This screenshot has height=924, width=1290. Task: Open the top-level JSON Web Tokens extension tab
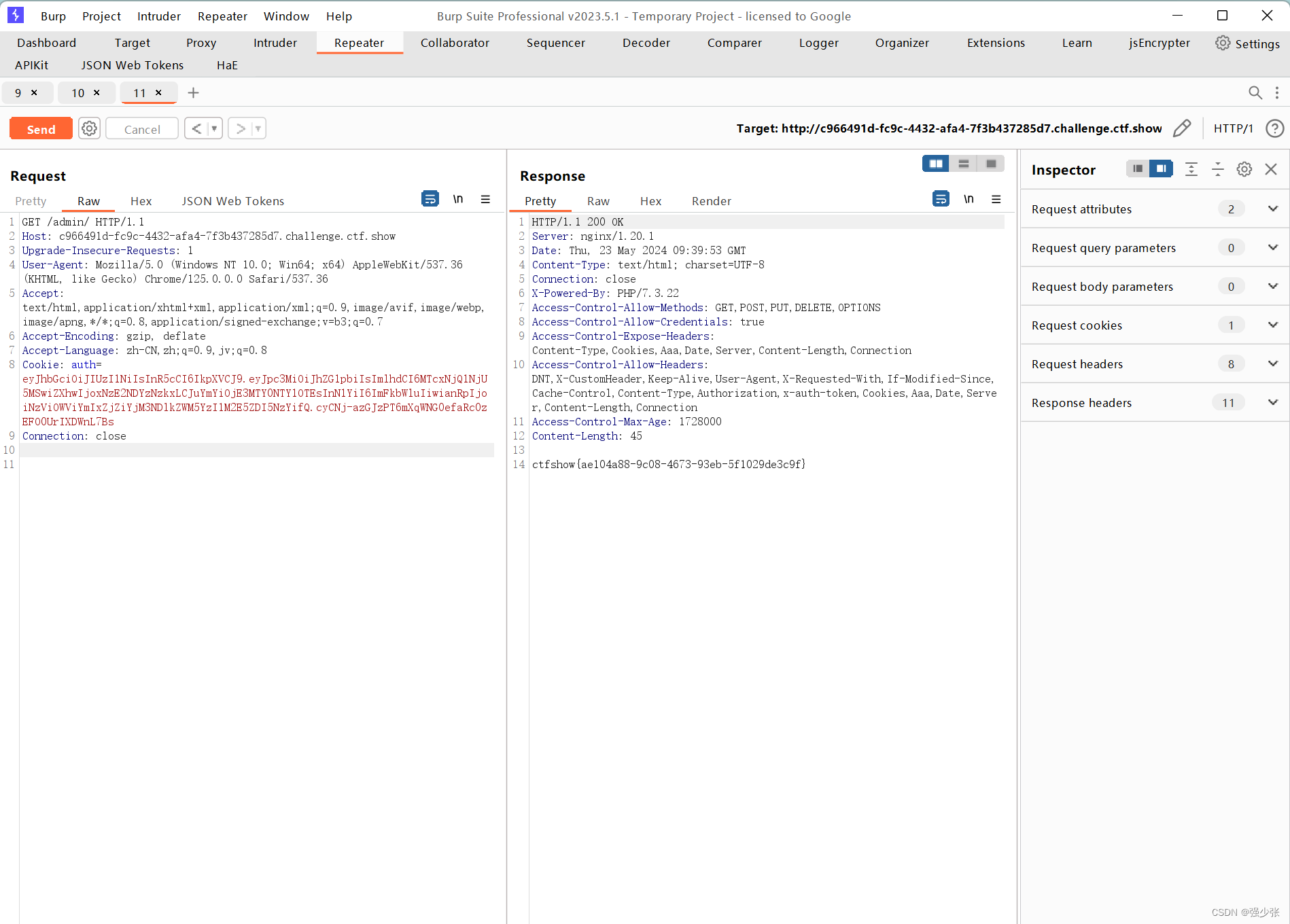[x=133, y=65]
